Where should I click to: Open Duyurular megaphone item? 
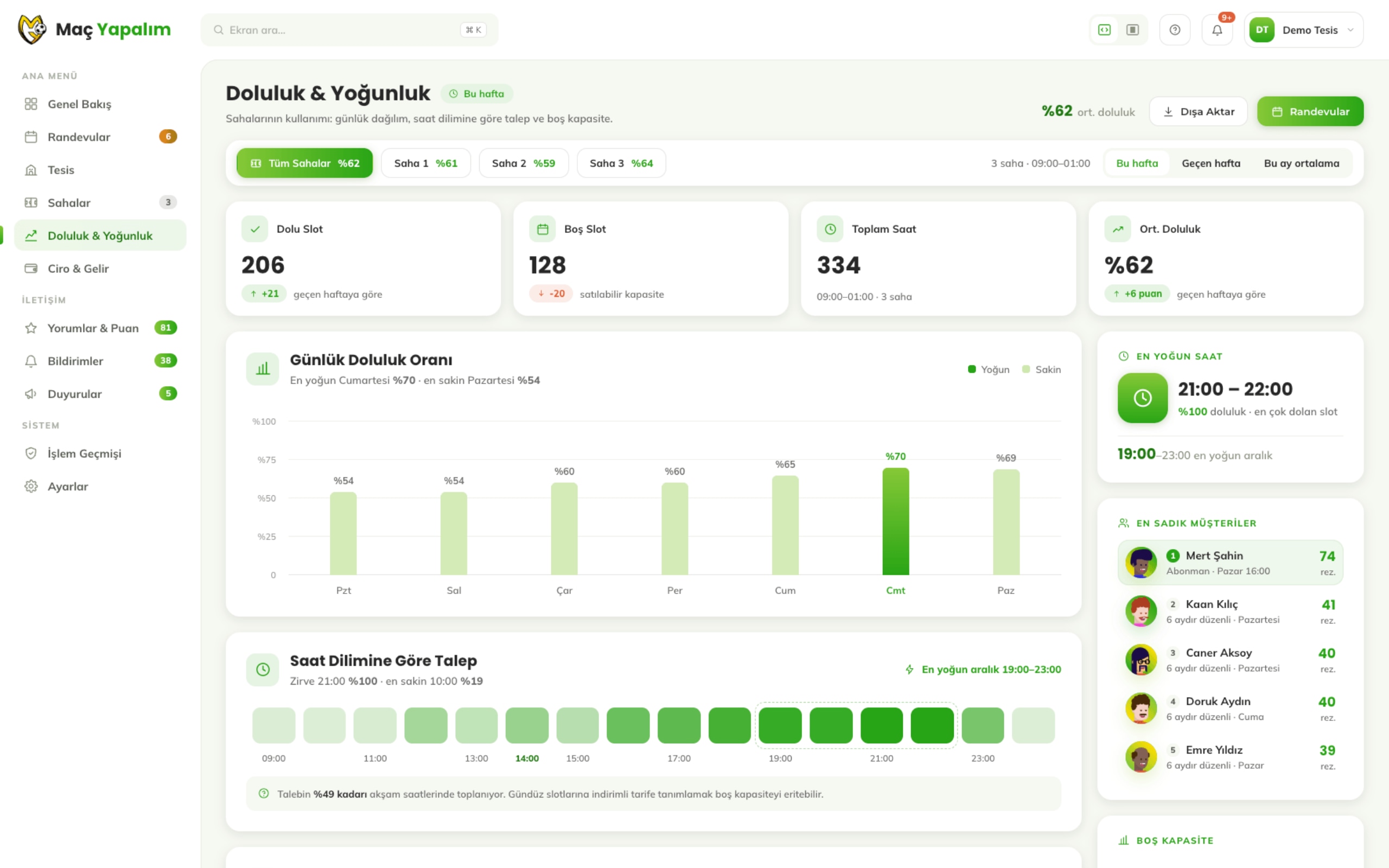point(100,394)
